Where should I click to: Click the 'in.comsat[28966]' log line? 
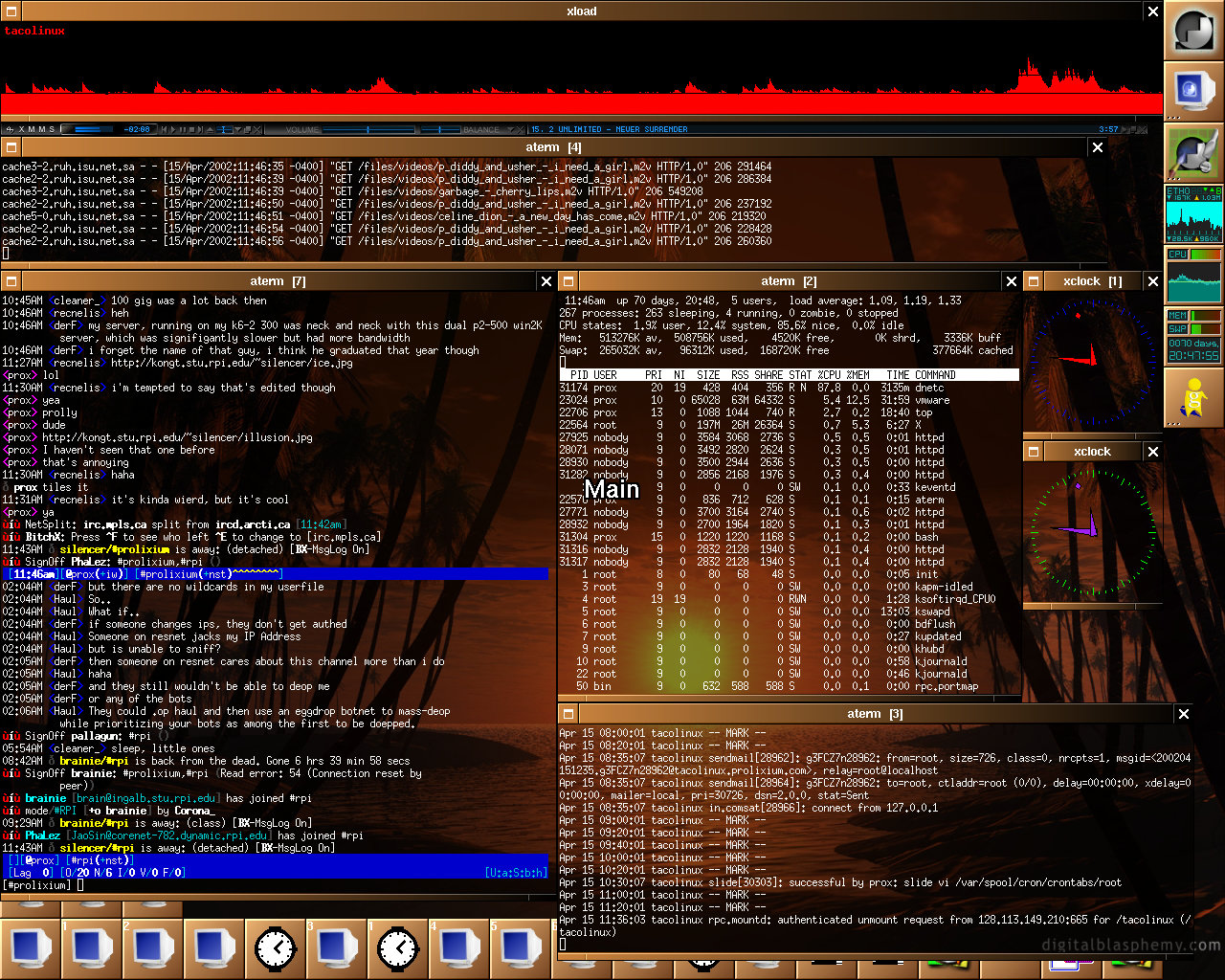pyautogui.click(x=748, y=808)
